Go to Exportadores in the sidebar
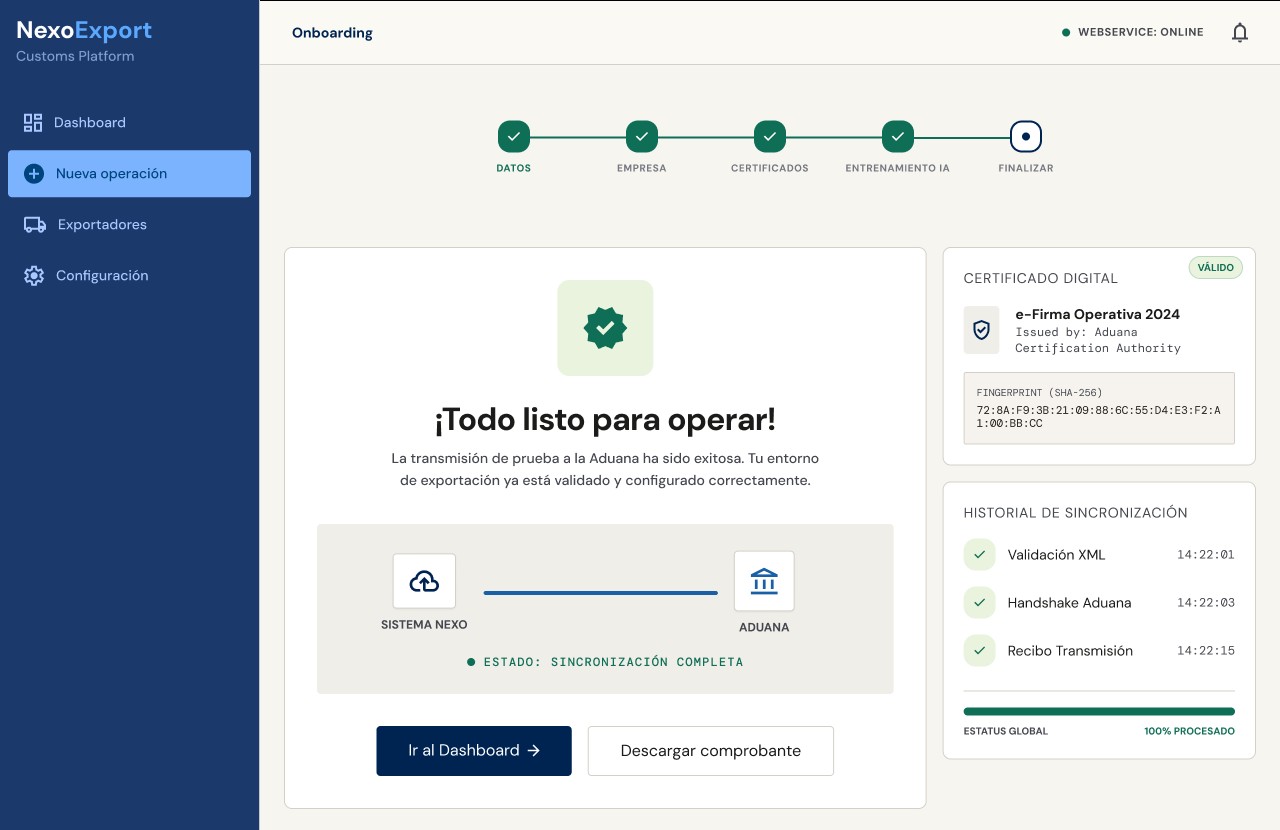 pyautogui.click(x=129, y=225)
